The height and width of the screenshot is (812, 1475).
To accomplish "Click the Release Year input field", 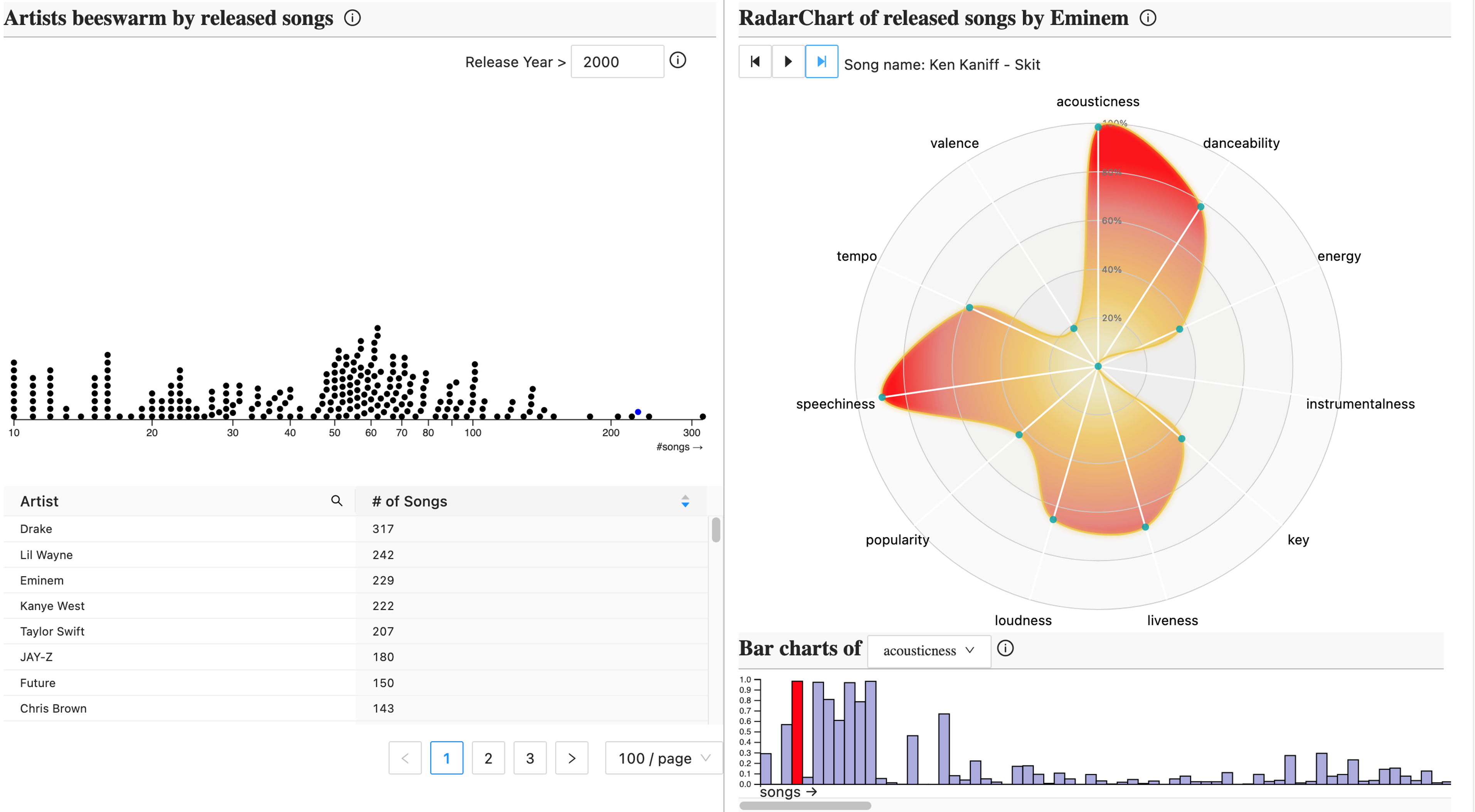I will coord(617,62).
